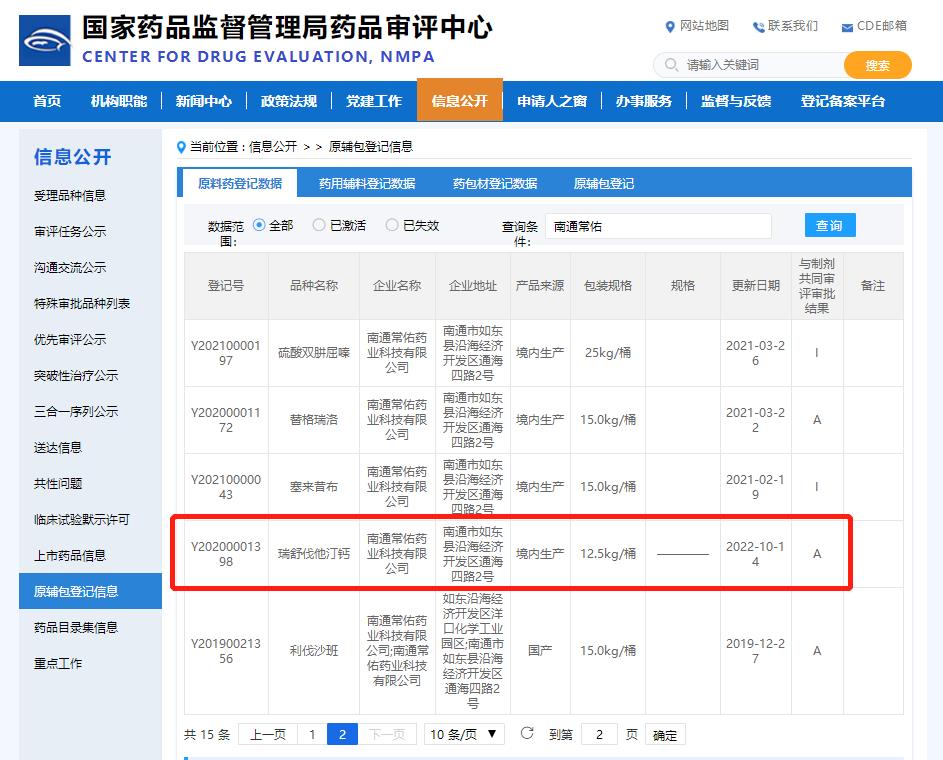This screenshot has width=943, height=760.
Task: Click the blue 查询 button
Action: [829, 225]
